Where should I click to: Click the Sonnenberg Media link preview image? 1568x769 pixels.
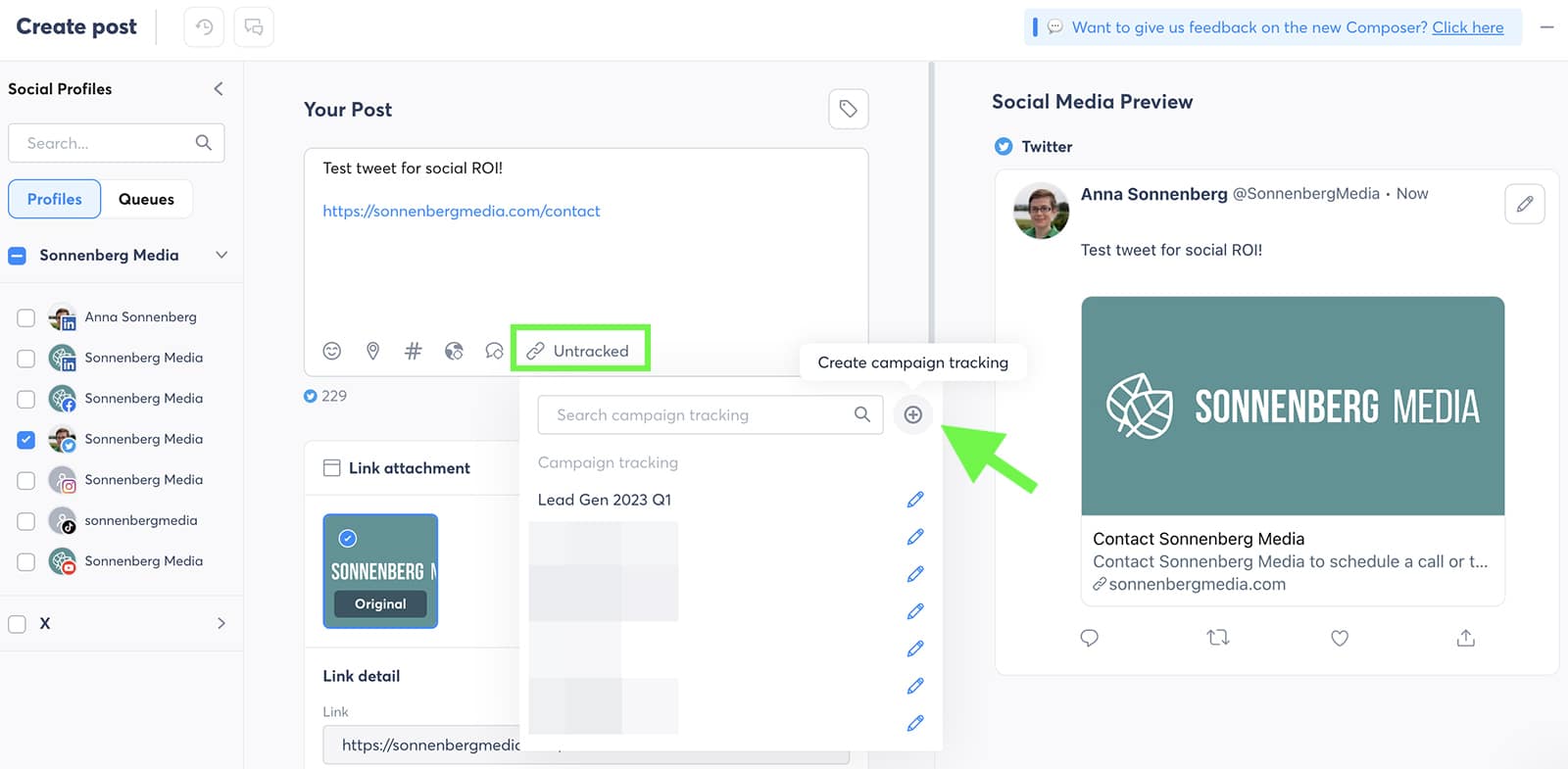1293,406
